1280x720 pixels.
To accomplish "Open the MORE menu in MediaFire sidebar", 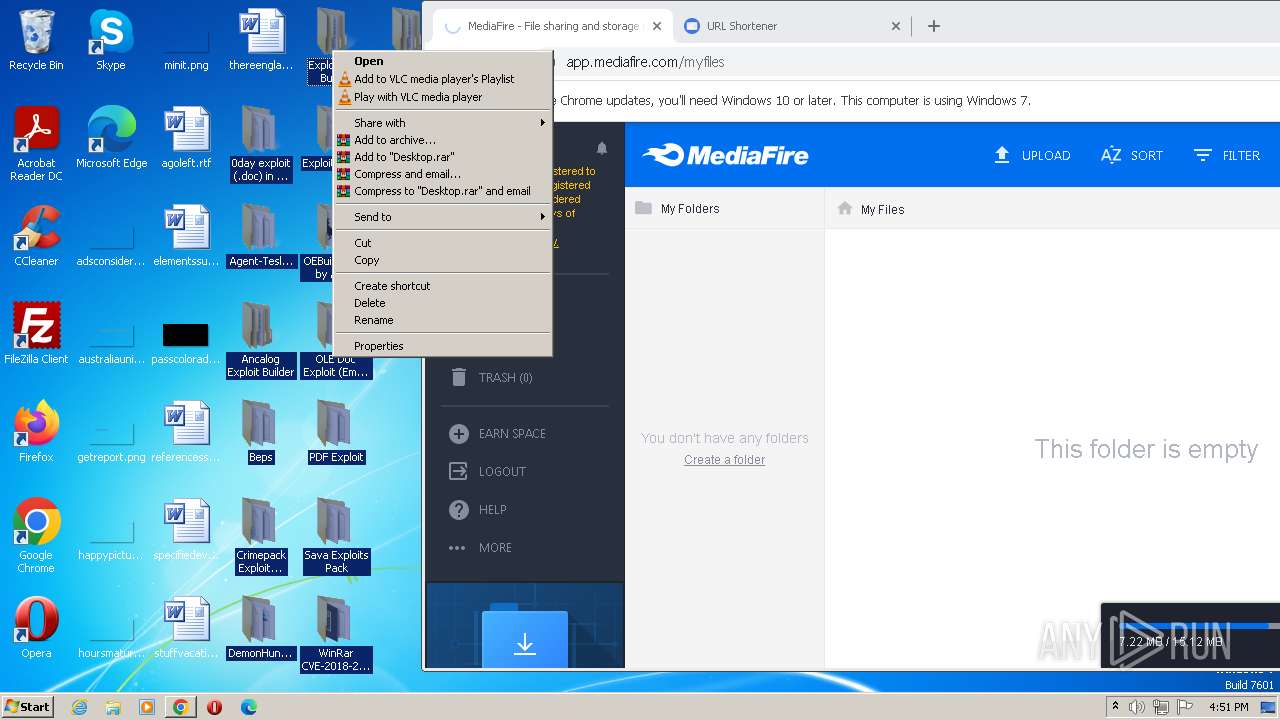I will pyautogui.click(x=481, y=548).
